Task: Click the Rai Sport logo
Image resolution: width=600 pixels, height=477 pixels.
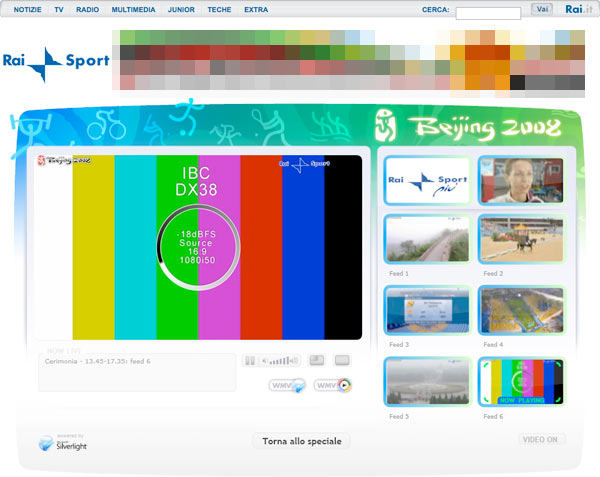Action: 58,62
